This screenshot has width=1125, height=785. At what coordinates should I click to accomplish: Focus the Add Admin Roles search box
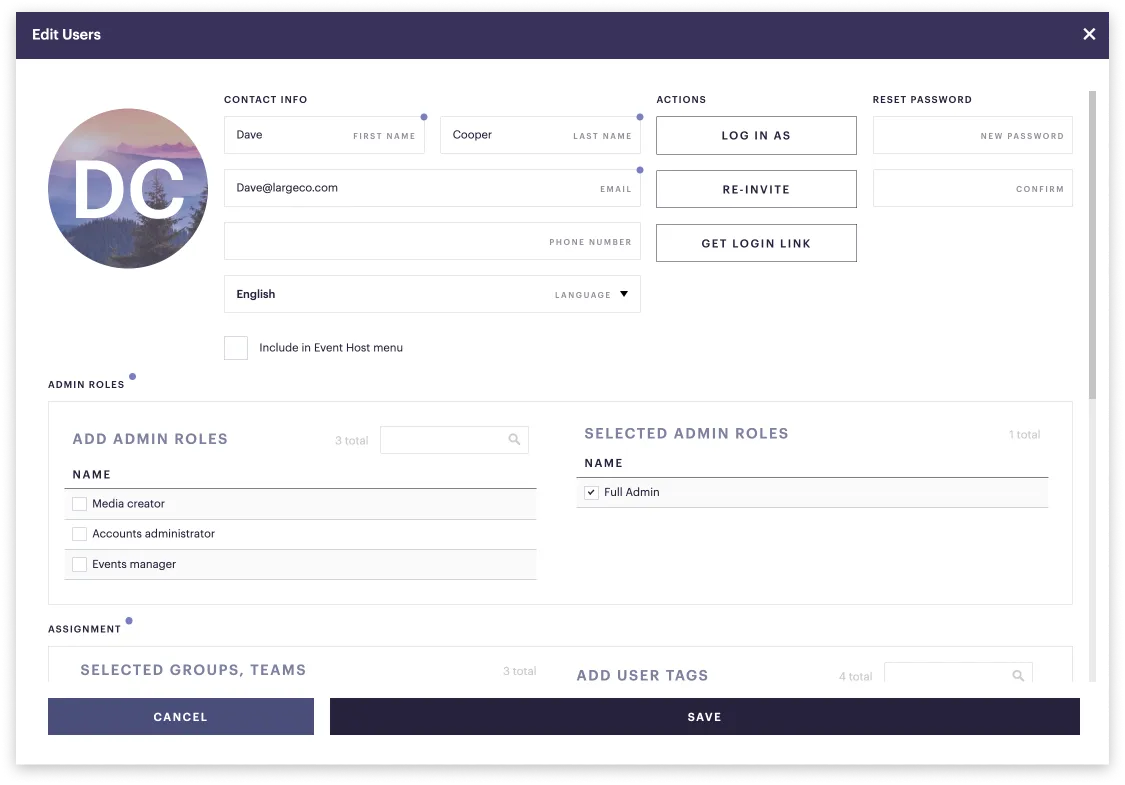[454, 440]
